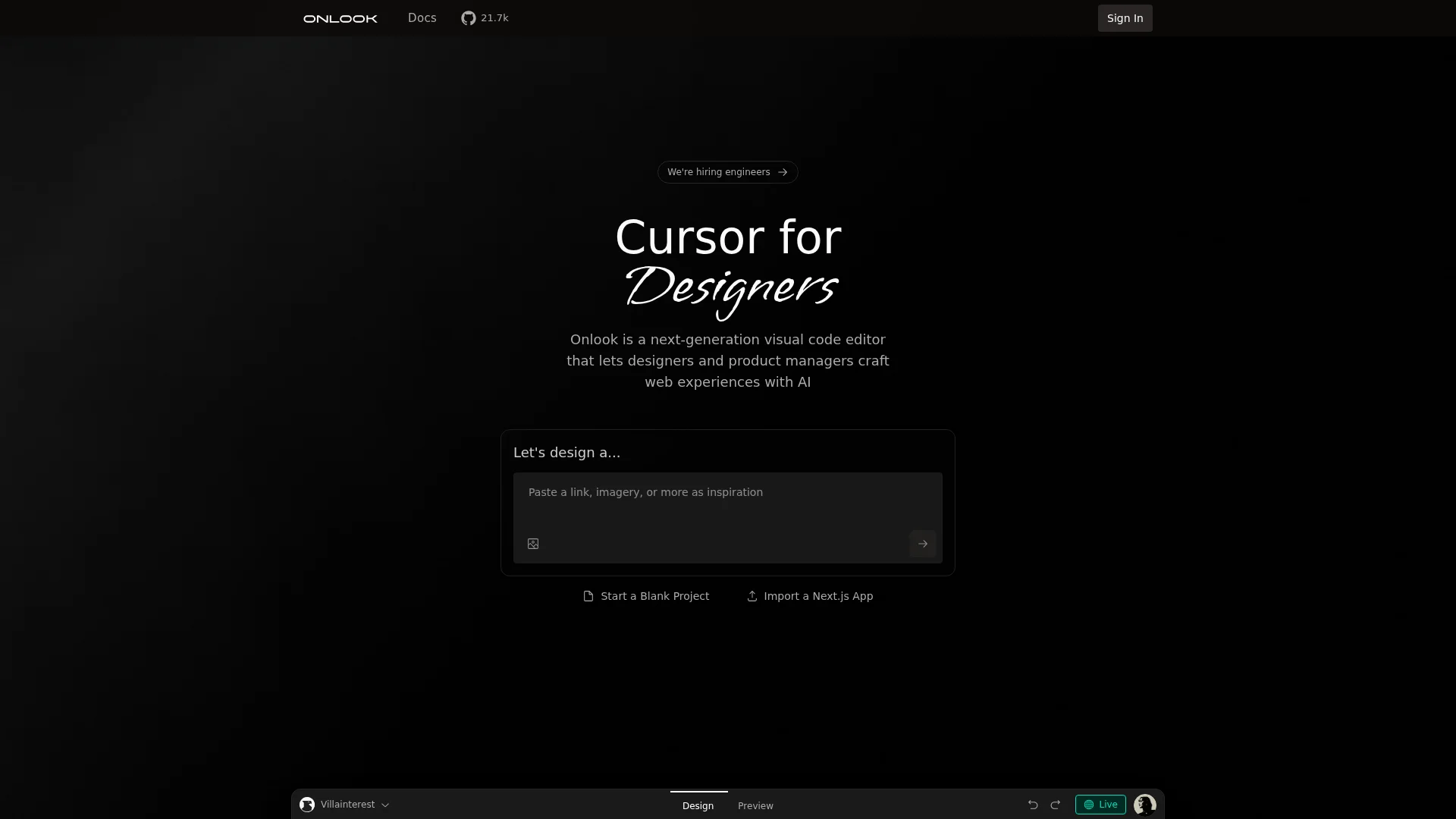The width and height of the screenshot is (1456, 819).
Task: Start a Blank Project
Action: pos(645,596)
